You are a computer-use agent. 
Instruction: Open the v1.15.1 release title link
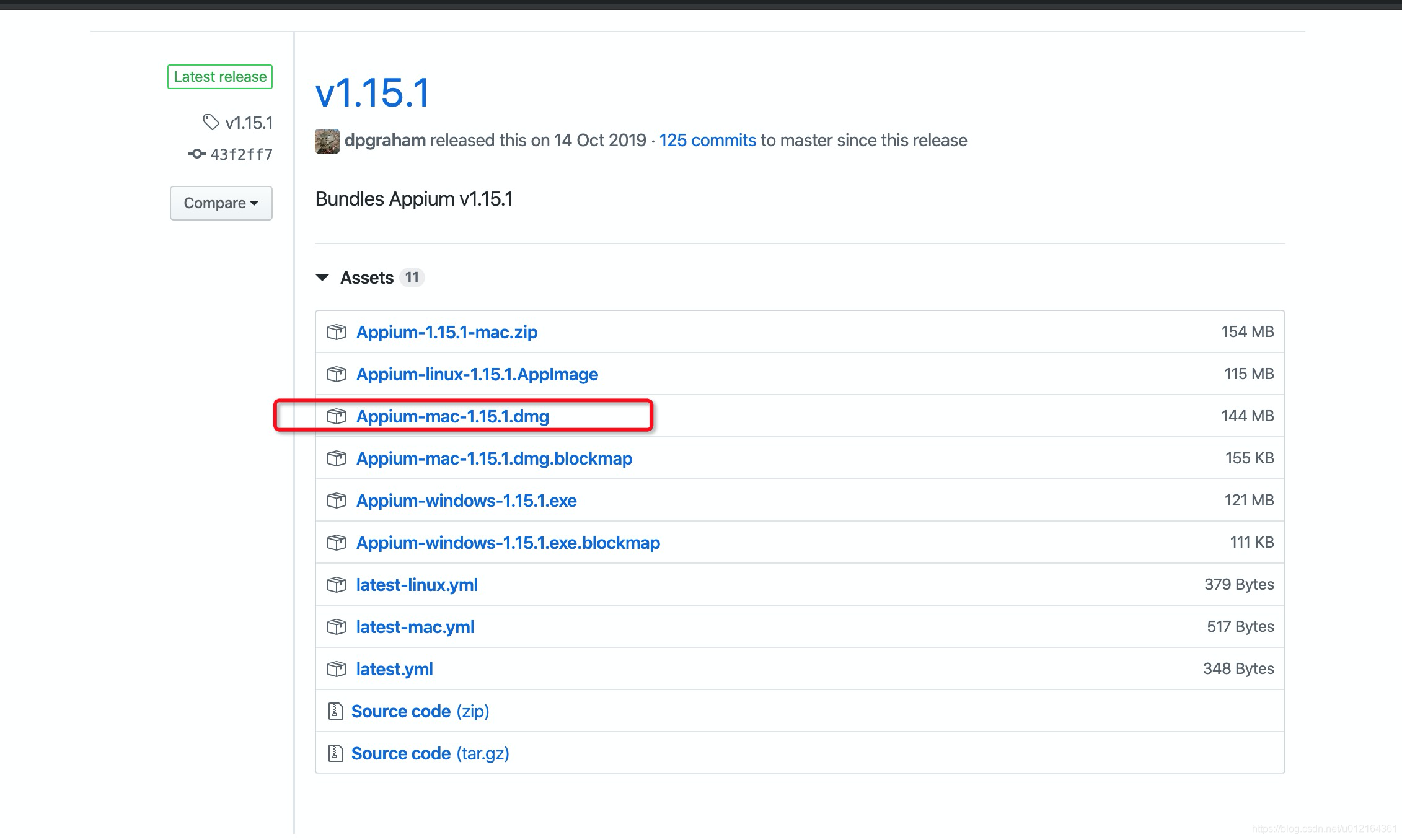point(372,93)
